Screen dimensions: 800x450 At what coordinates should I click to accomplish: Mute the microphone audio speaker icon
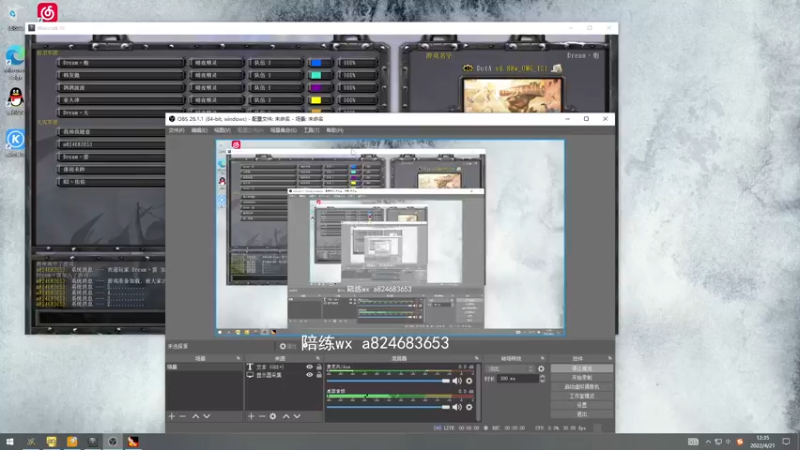[x=457, y=381]
